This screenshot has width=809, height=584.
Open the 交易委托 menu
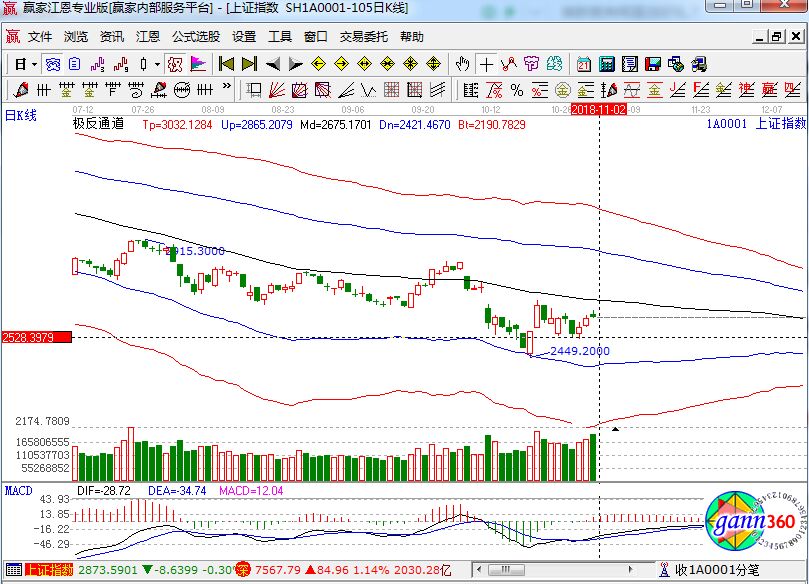coord(363,37)
